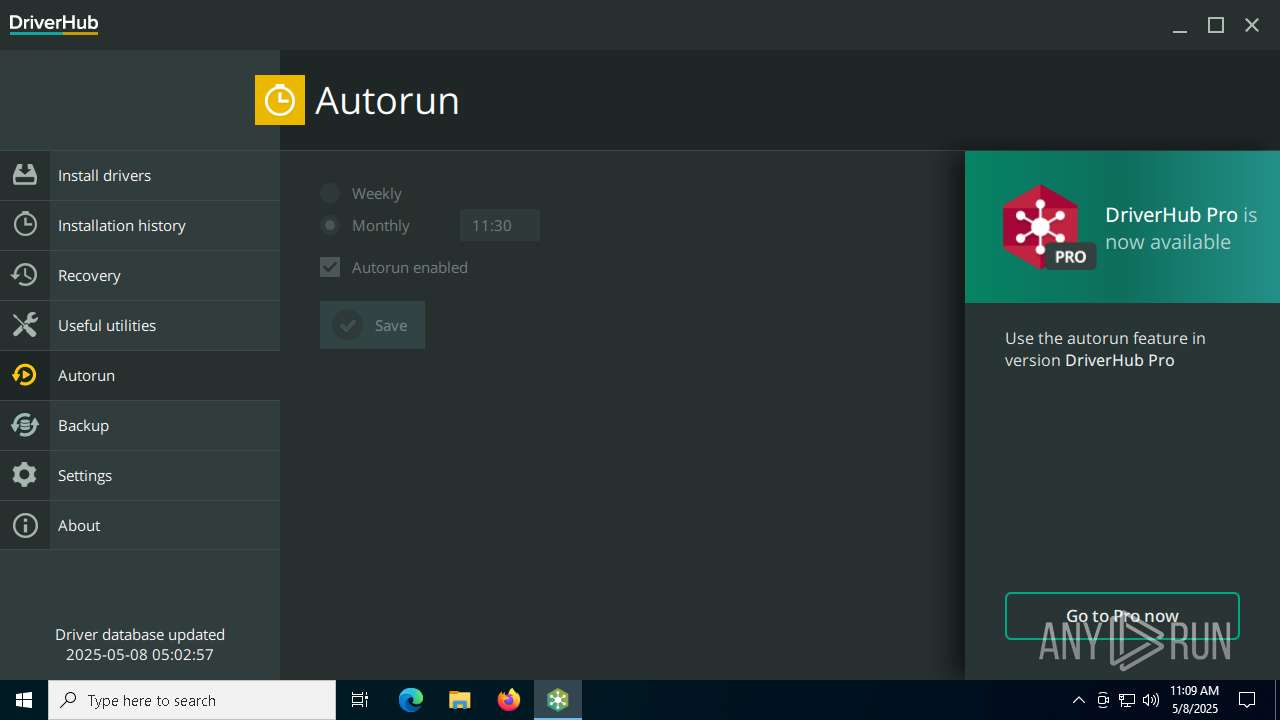This screenshot has height=720, width=1280.
Task: Toggle the Autorun enabled checkbox
Action: click(330, 267)
